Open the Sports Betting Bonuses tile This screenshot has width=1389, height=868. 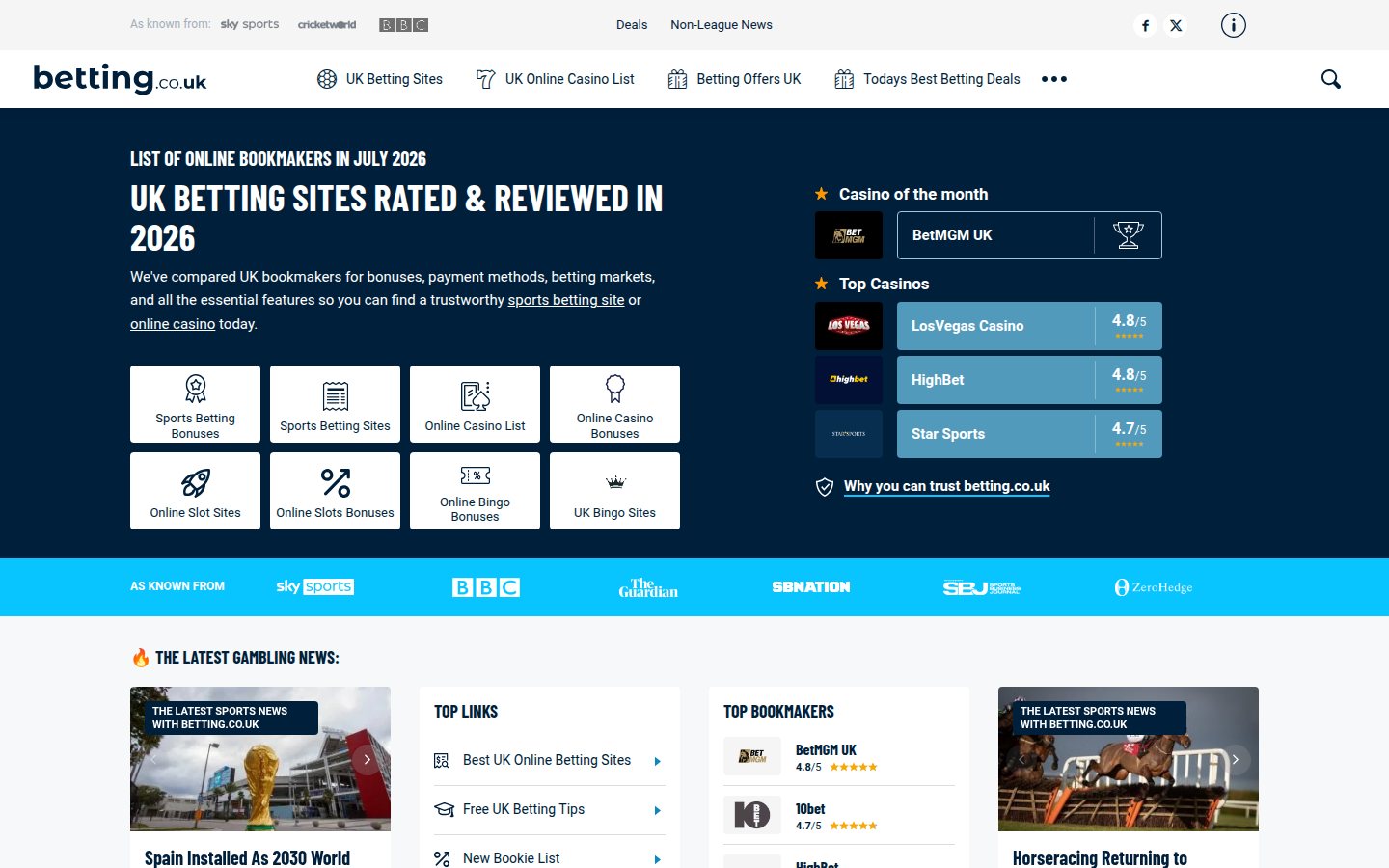point(195,404)
